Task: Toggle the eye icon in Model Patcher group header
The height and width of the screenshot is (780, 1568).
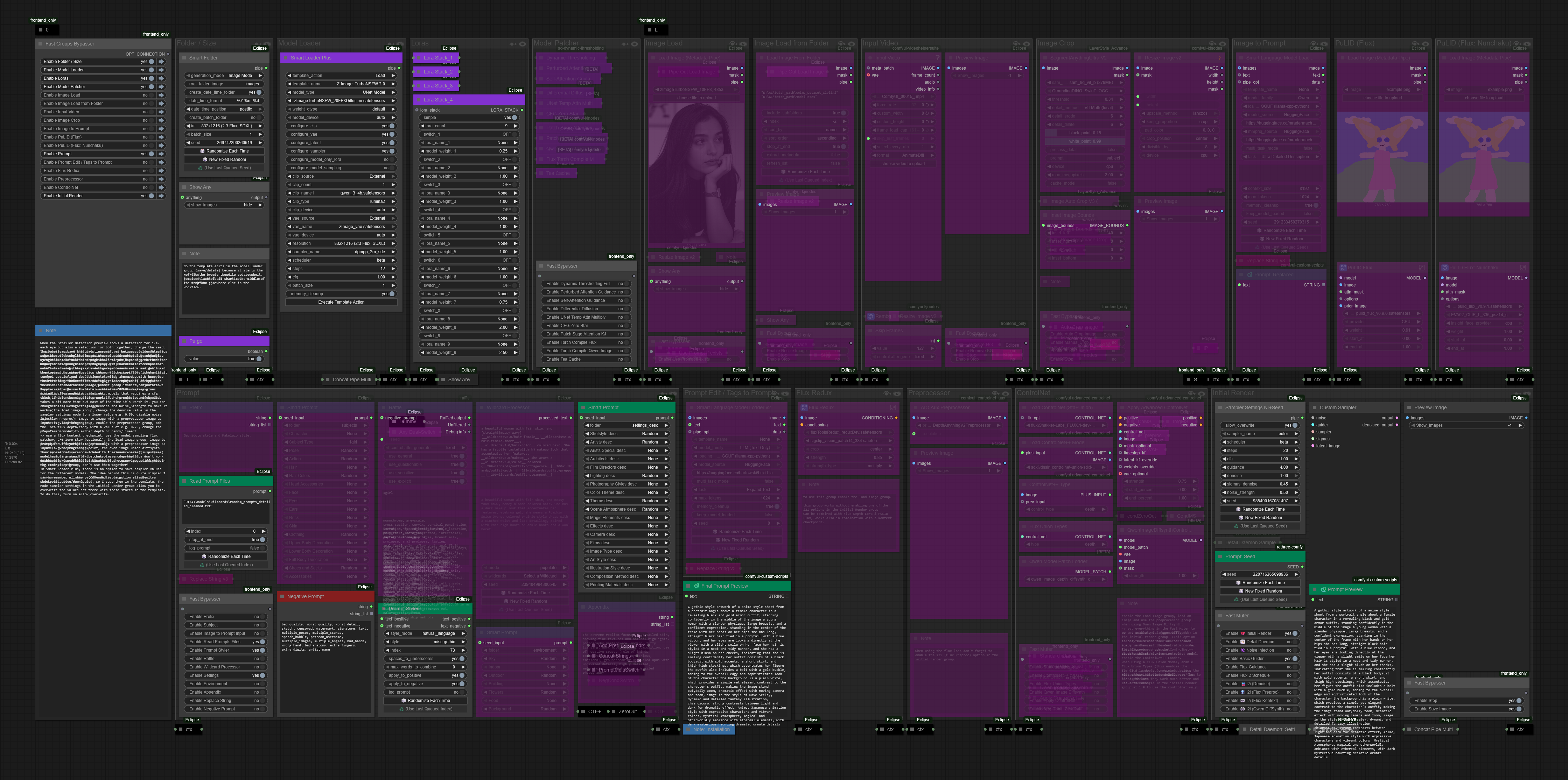Action: tap(635, 44)
